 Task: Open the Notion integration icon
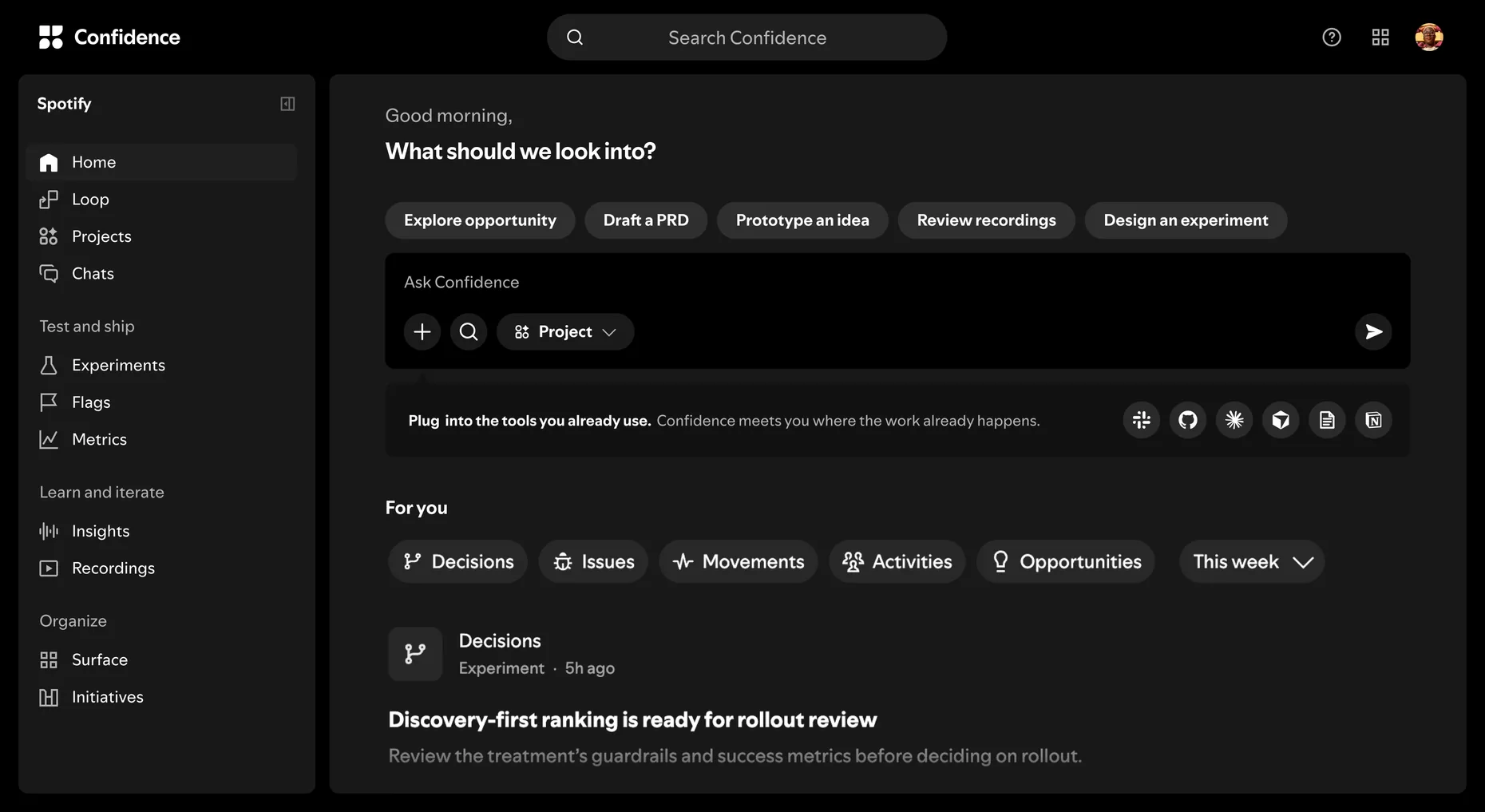[x=1373, y=420]
